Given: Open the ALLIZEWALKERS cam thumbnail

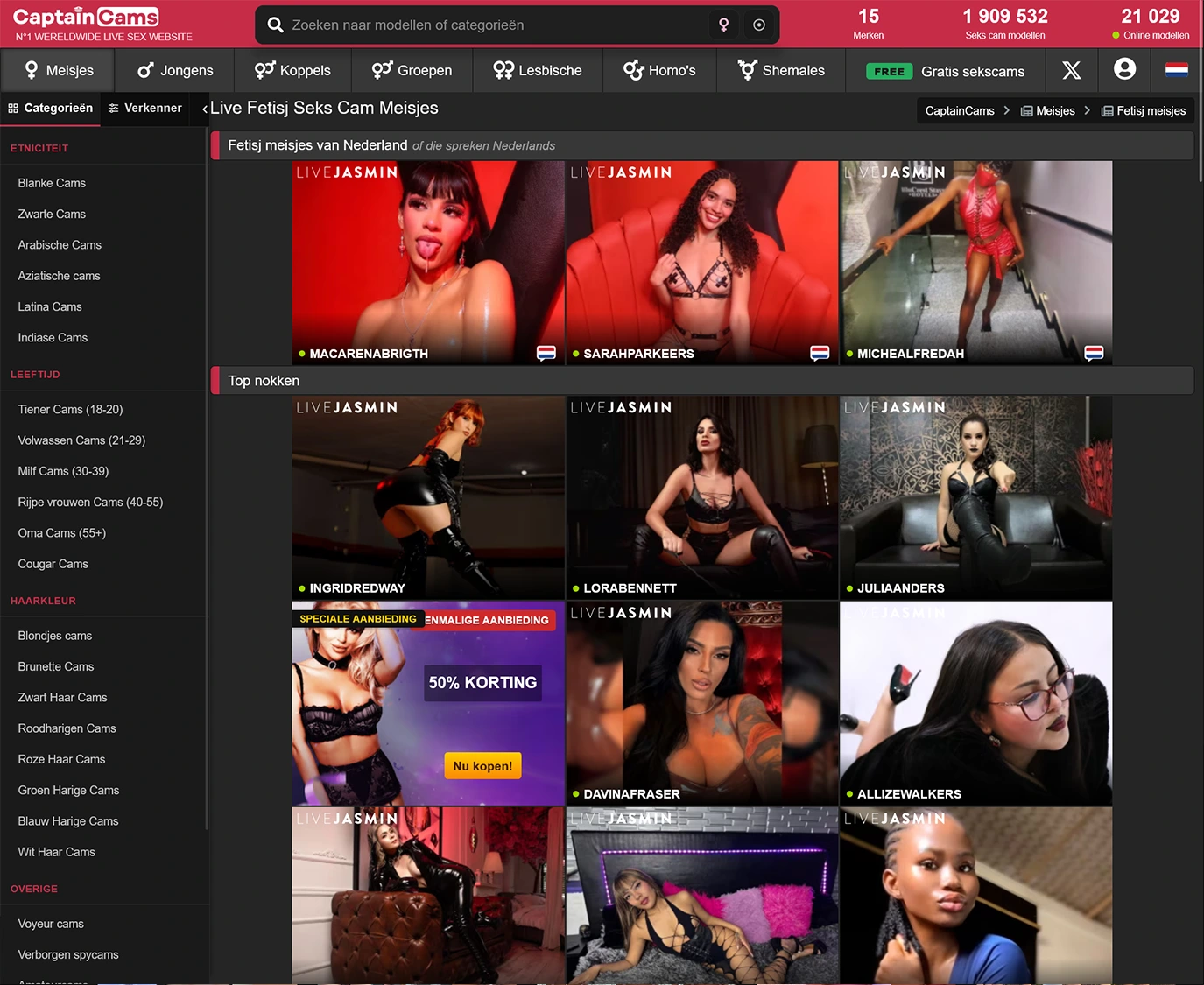Looking at the screenshot, I should tap(975, 703).
